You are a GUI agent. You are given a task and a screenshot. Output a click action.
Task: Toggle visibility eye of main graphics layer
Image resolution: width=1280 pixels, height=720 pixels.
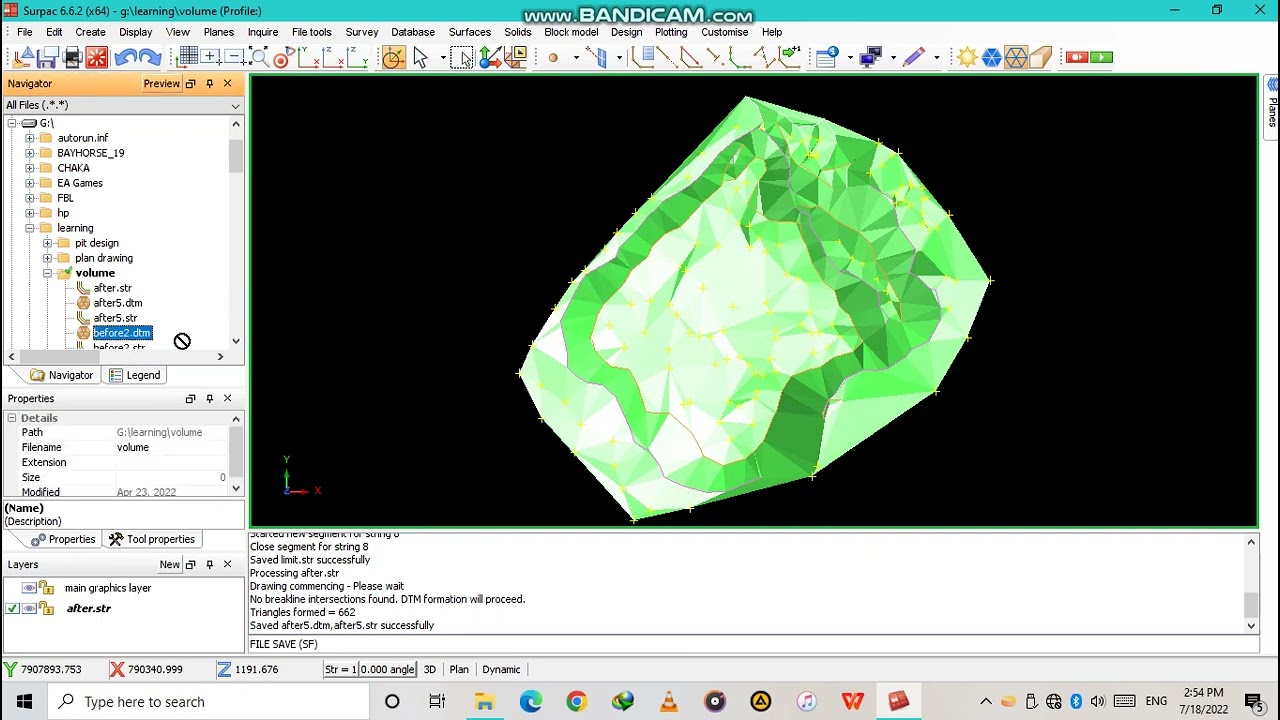(x=29, y=588)
